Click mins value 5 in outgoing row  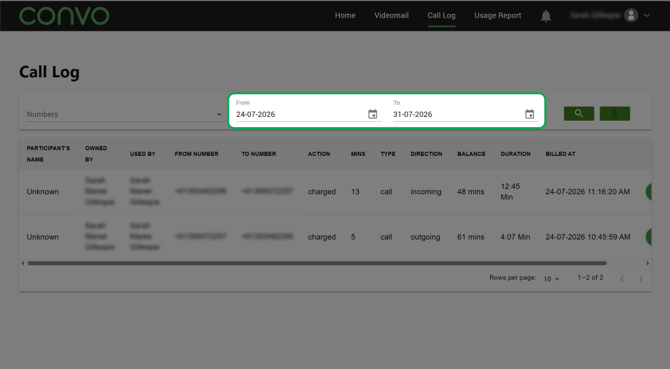tap(353, 237)
